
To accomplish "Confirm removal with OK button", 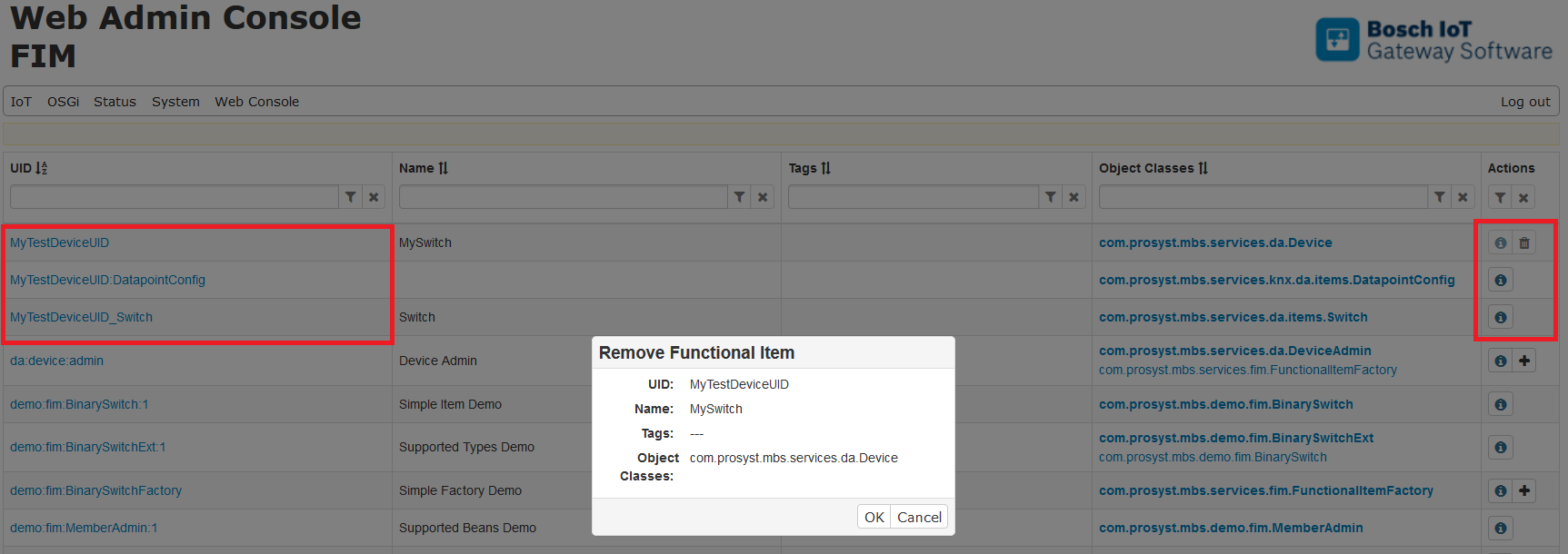I will click(874, 517).
